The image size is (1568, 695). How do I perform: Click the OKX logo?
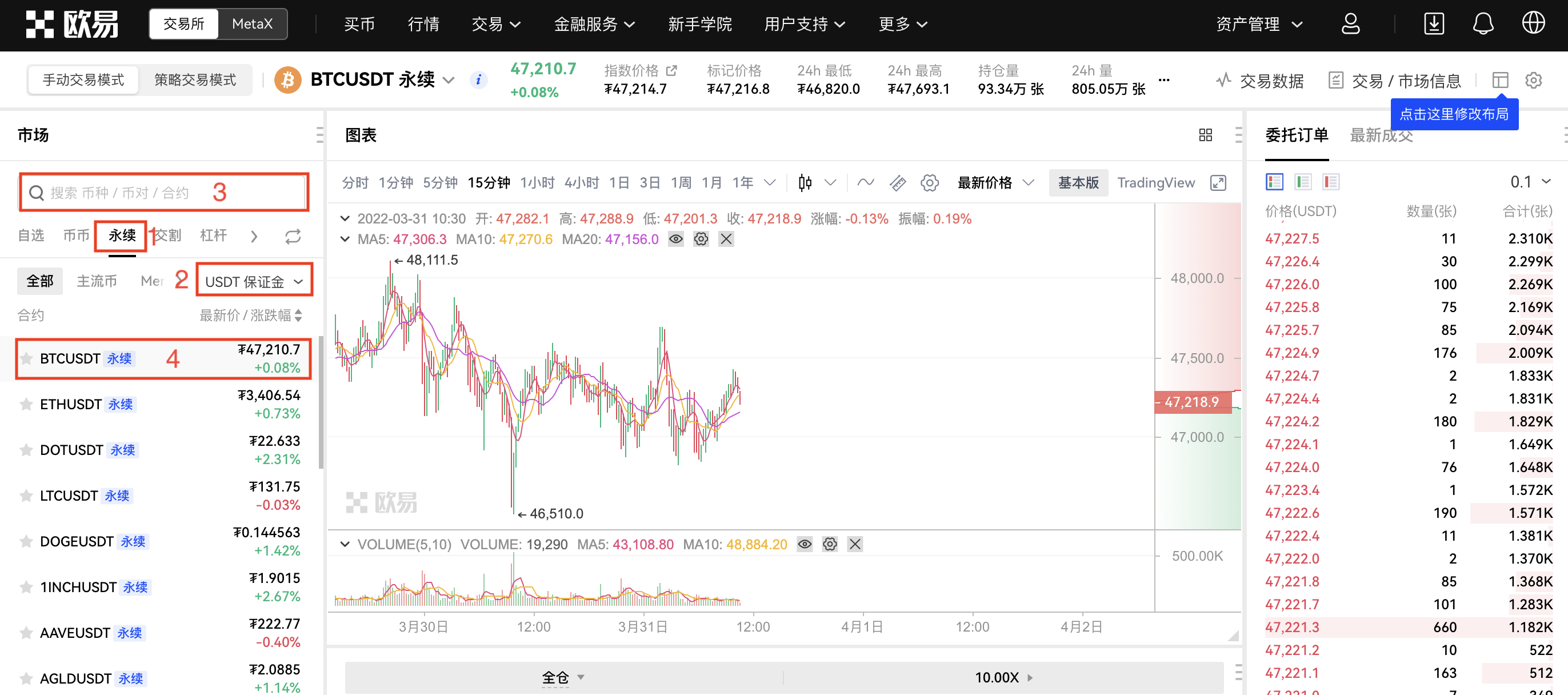click(x=72, y=25)
